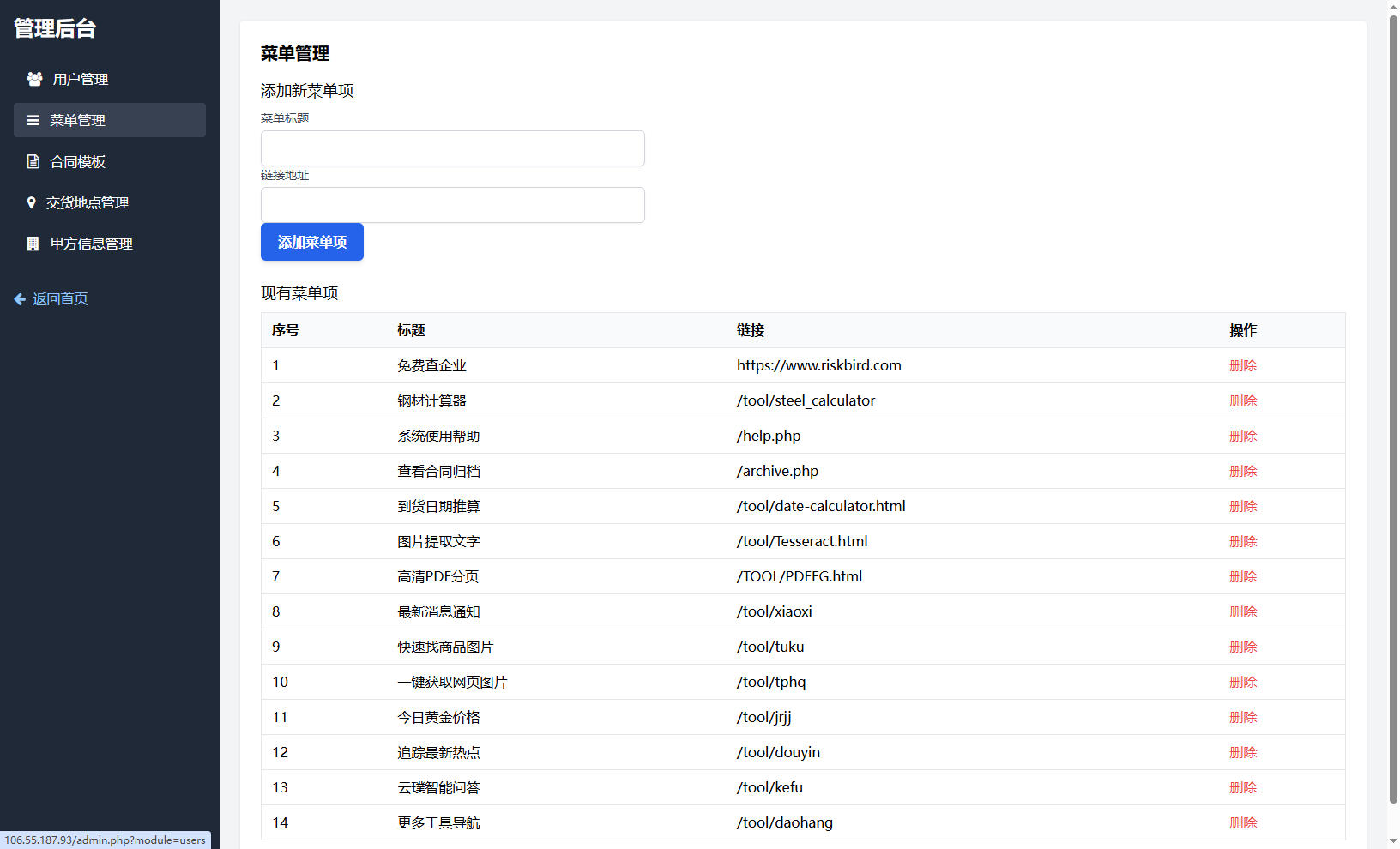1400x849 pixels.
Task: Click the back arrow icon beside 返回首页
Action: 20,298
